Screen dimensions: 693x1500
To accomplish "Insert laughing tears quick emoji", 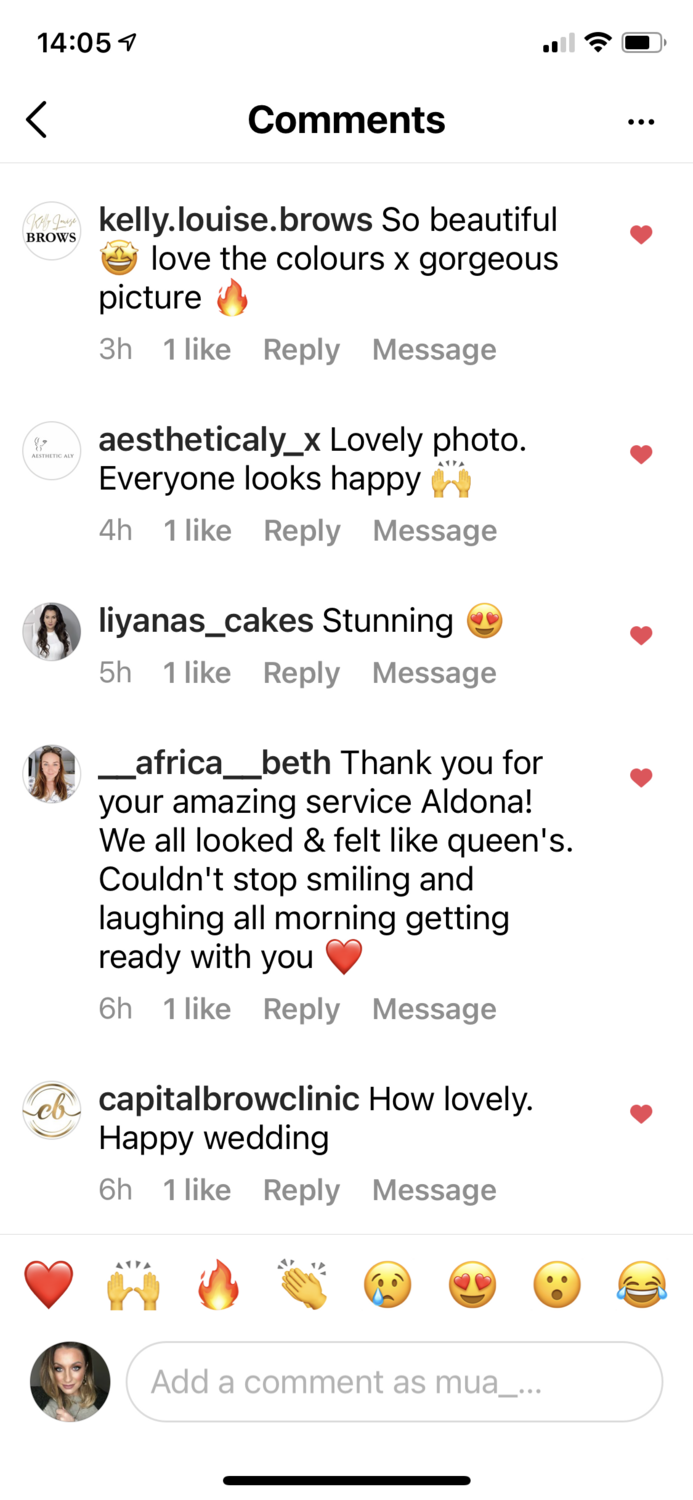I will (x=642, y=1285).
